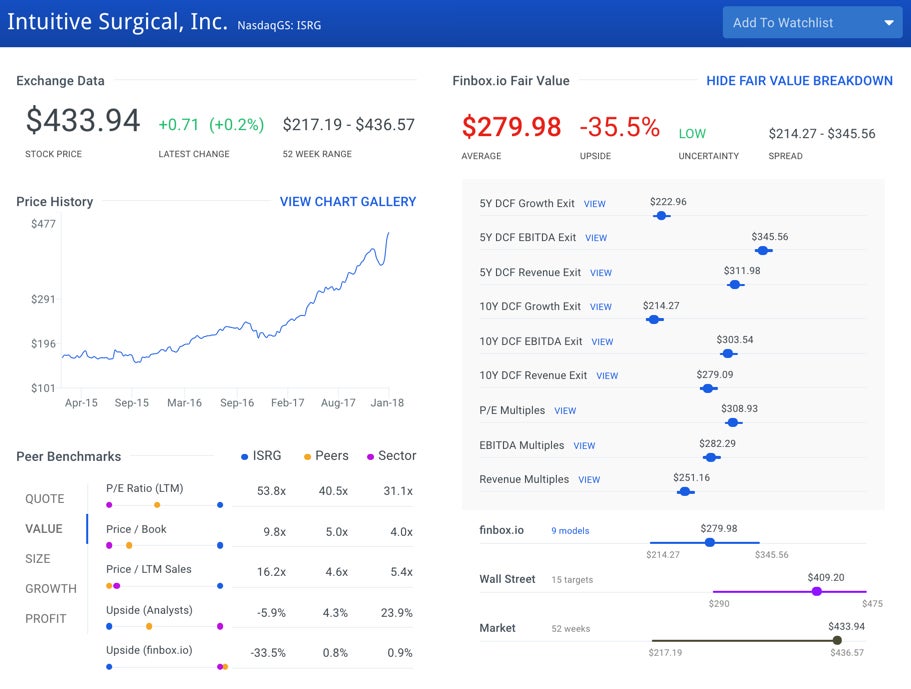Screen dimensions: 911x689
Task: Click the -33.5% ISRG finbox.io upside value
Action: coord(268,652)
